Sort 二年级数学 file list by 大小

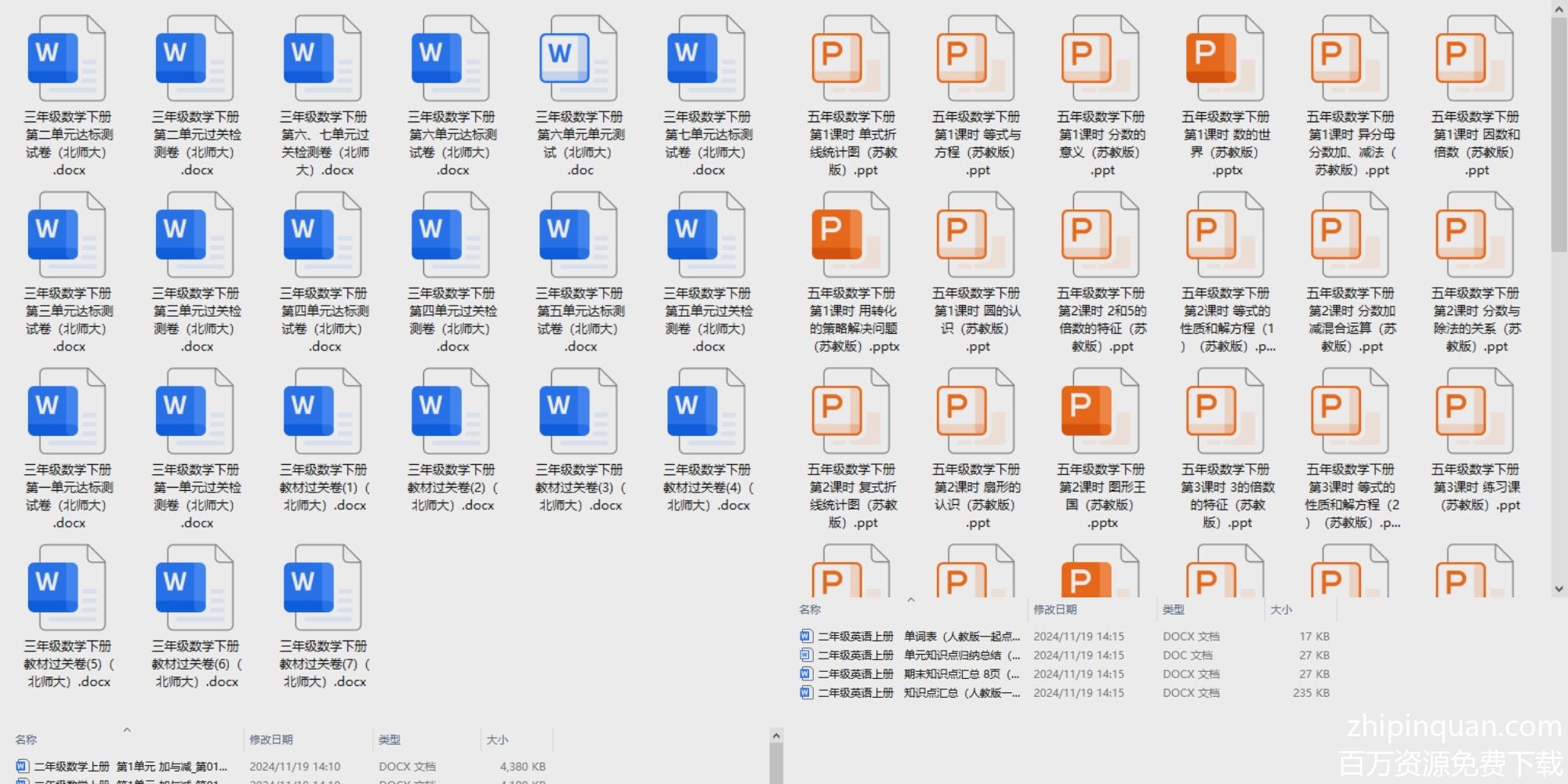[x=497, y=739]
